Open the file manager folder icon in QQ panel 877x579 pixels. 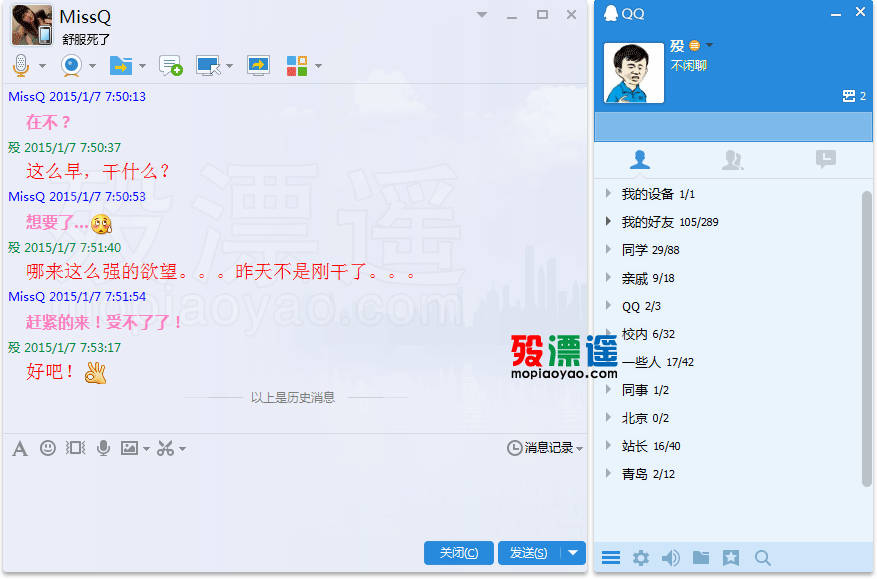click(701, 557)
